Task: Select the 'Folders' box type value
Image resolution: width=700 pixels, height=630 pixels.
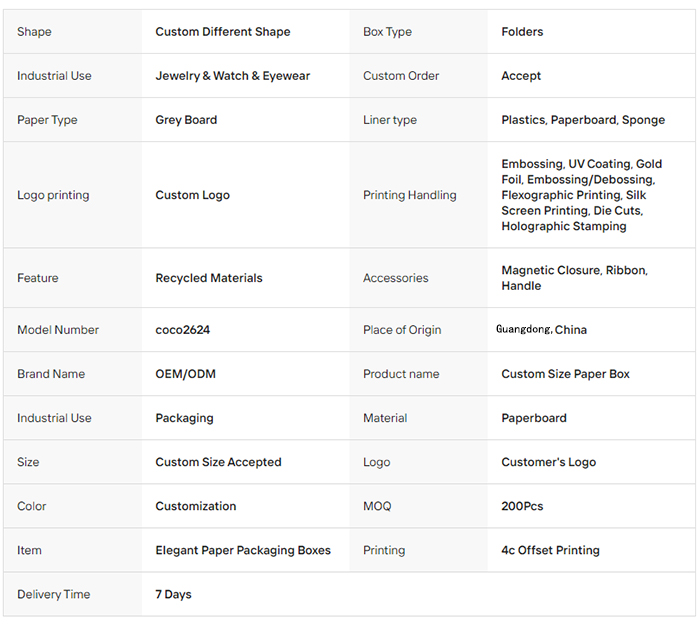Action: pyautogui.click(x=522, y=32)
